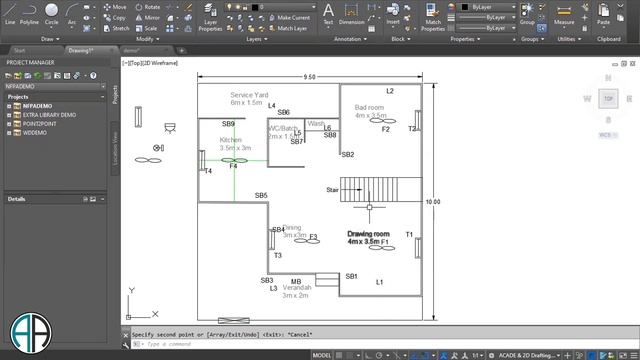The width and height of the screenshot is (640, 360).
Task: Click the object color black swatch
Action: click(464, 7)
